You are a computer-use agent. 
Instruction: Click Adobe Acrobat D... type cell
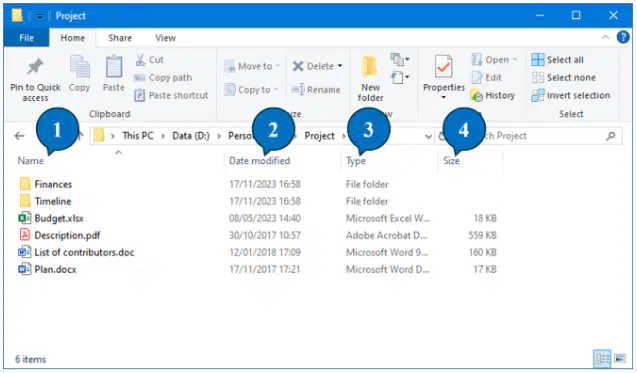click(386, 235)
